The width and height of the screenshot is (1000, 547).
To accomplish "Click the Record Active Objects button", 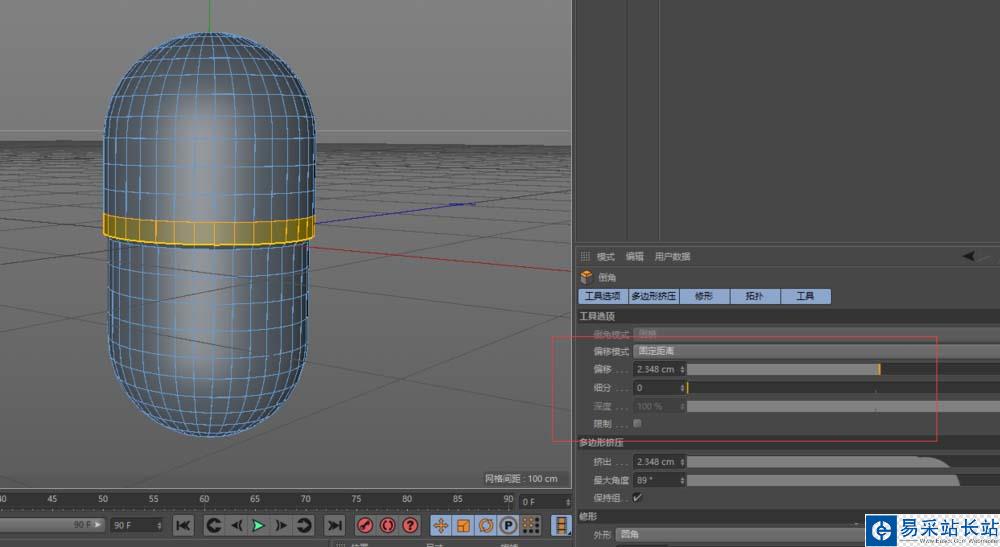I will [x=365, y=525].
